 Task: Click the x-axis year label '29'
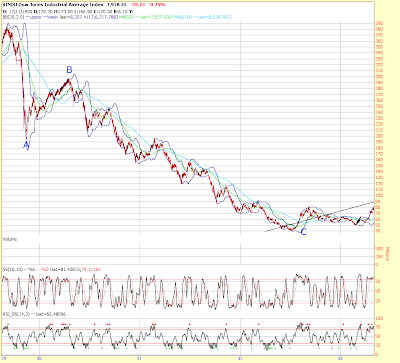4,359
